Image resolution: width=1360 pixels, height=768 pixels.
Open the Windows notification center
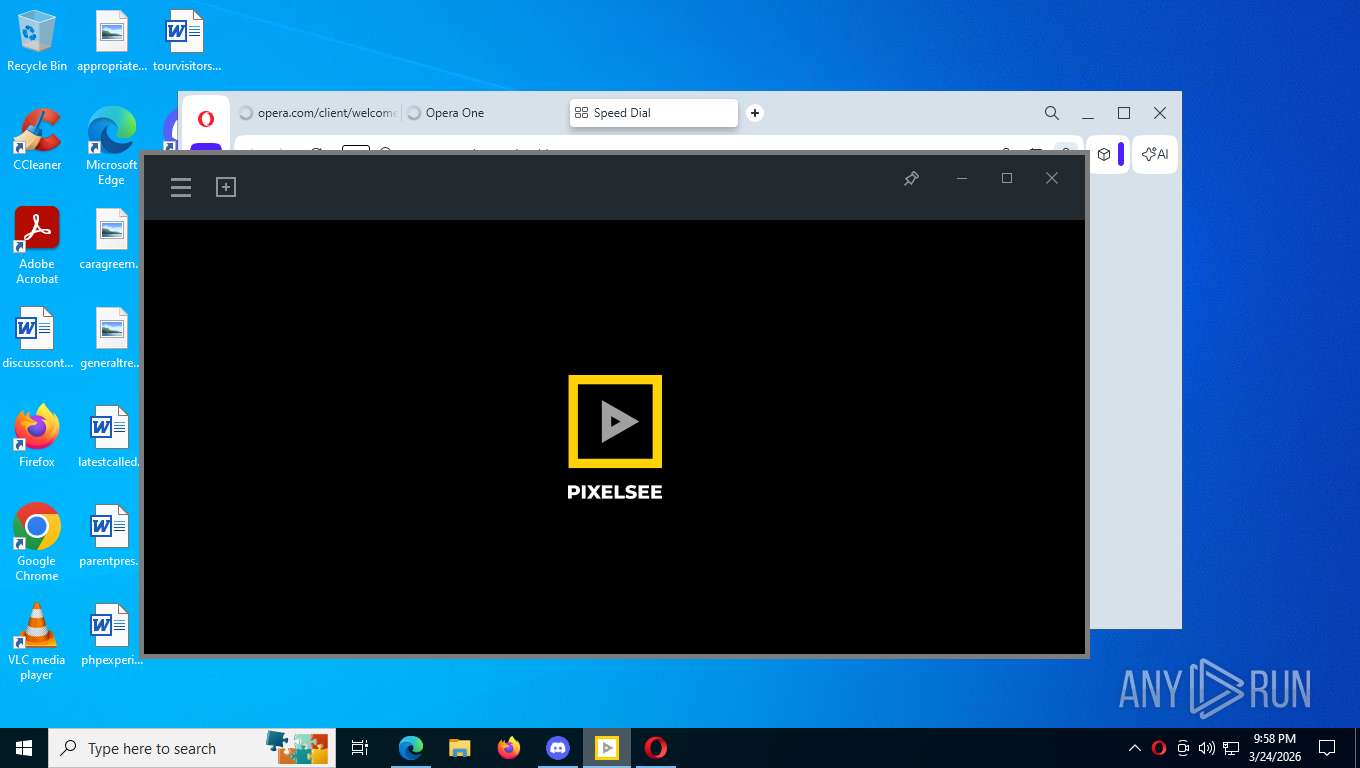click(1327, 748)
